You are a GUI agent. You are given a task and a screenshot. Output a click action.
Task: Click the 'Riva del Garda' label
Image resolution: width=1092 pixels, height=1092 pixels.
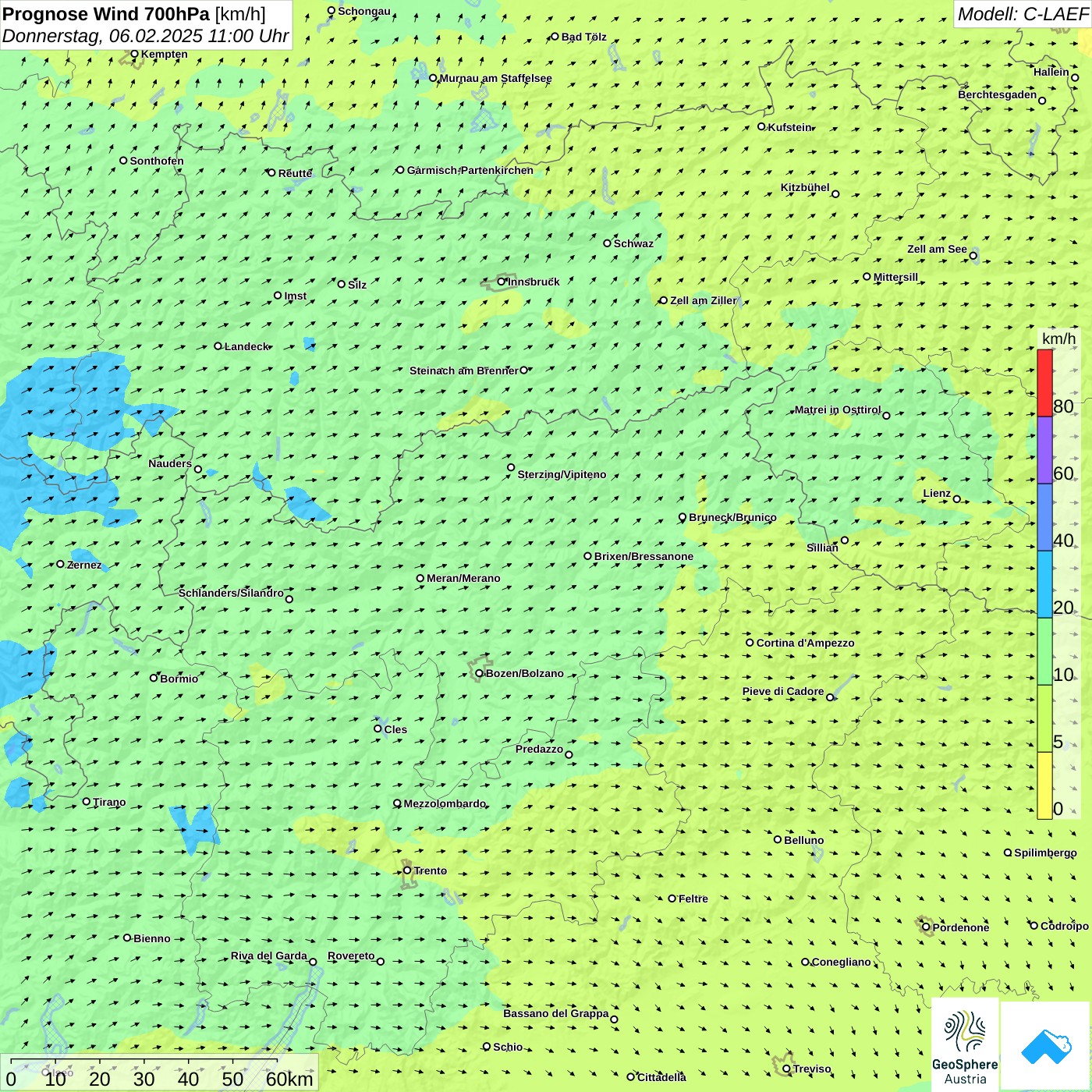(x=269, y=955)
